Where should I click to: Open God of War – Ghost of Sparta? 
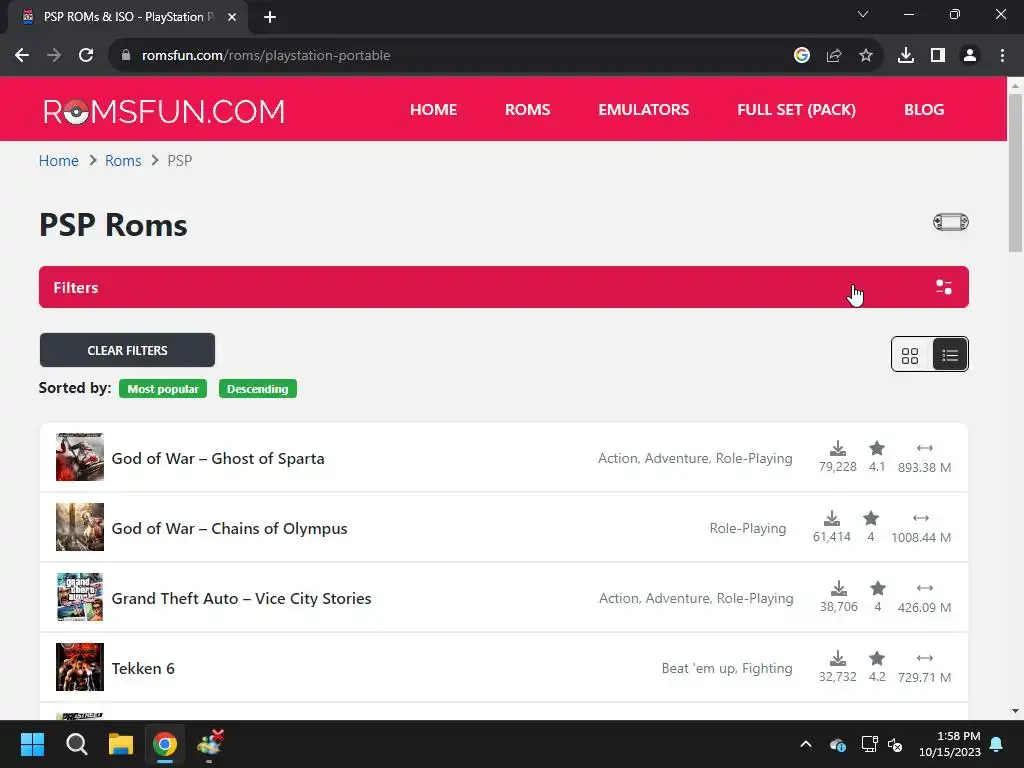[218, 458]
